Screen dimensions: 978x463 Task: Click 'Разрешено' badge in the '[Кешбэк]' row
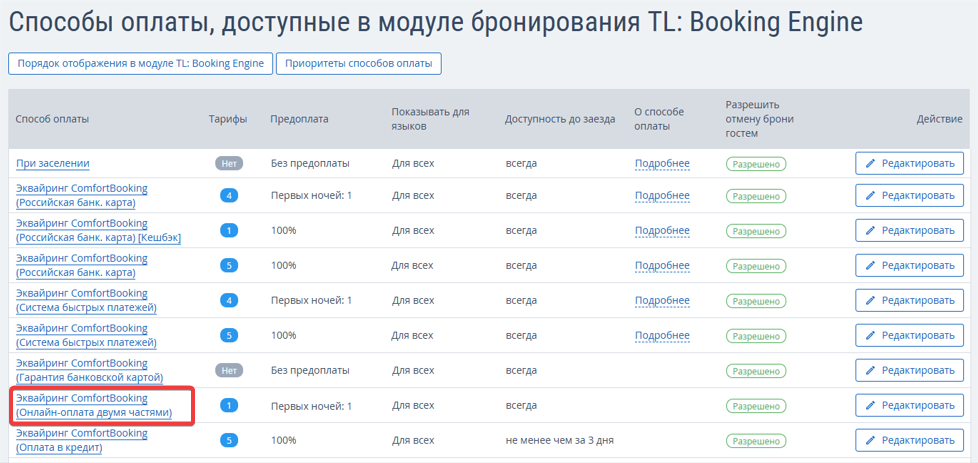756,231
